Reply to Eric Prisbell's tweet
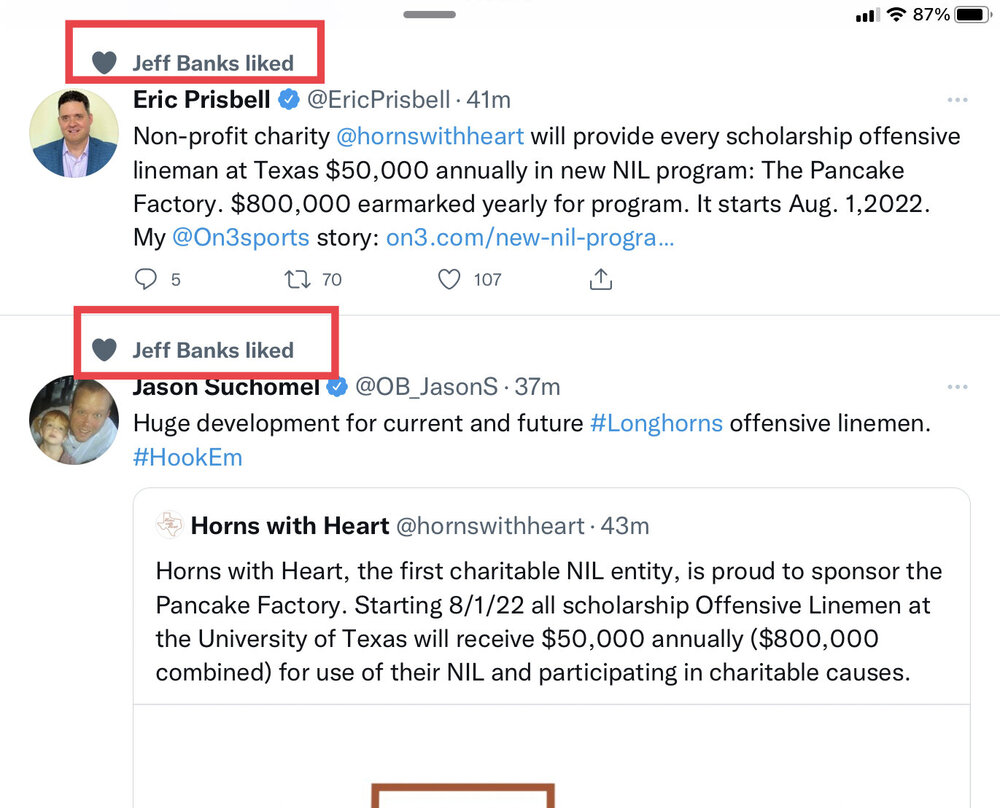This screenshot has width=1000, height=808. coord(146,279)
